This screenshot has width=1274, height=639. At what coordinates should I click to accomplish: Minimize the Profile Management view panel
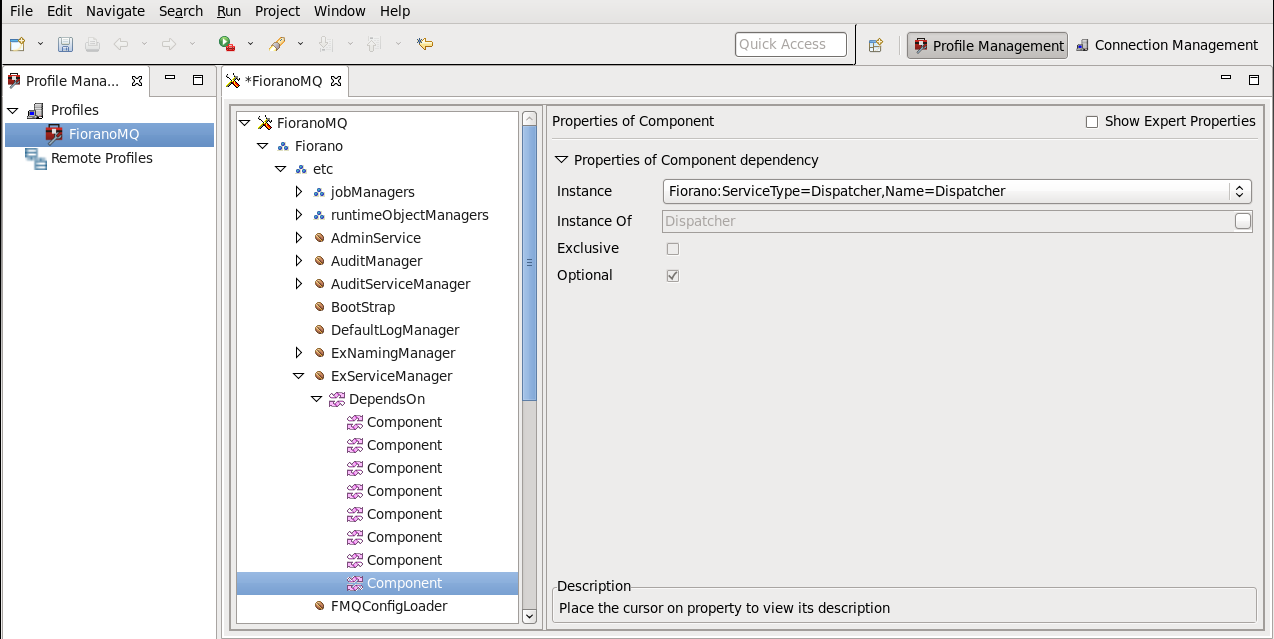(x=170, y=79)
